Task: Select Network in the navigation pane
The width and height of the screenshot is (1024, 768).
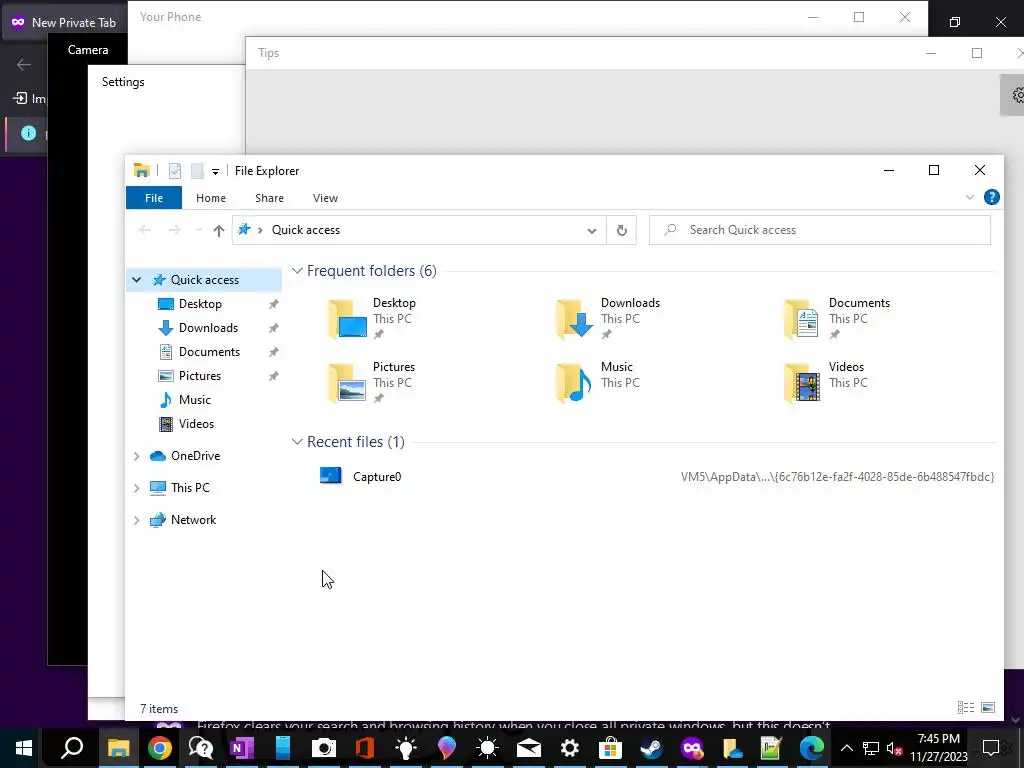Action: (193, 520)
